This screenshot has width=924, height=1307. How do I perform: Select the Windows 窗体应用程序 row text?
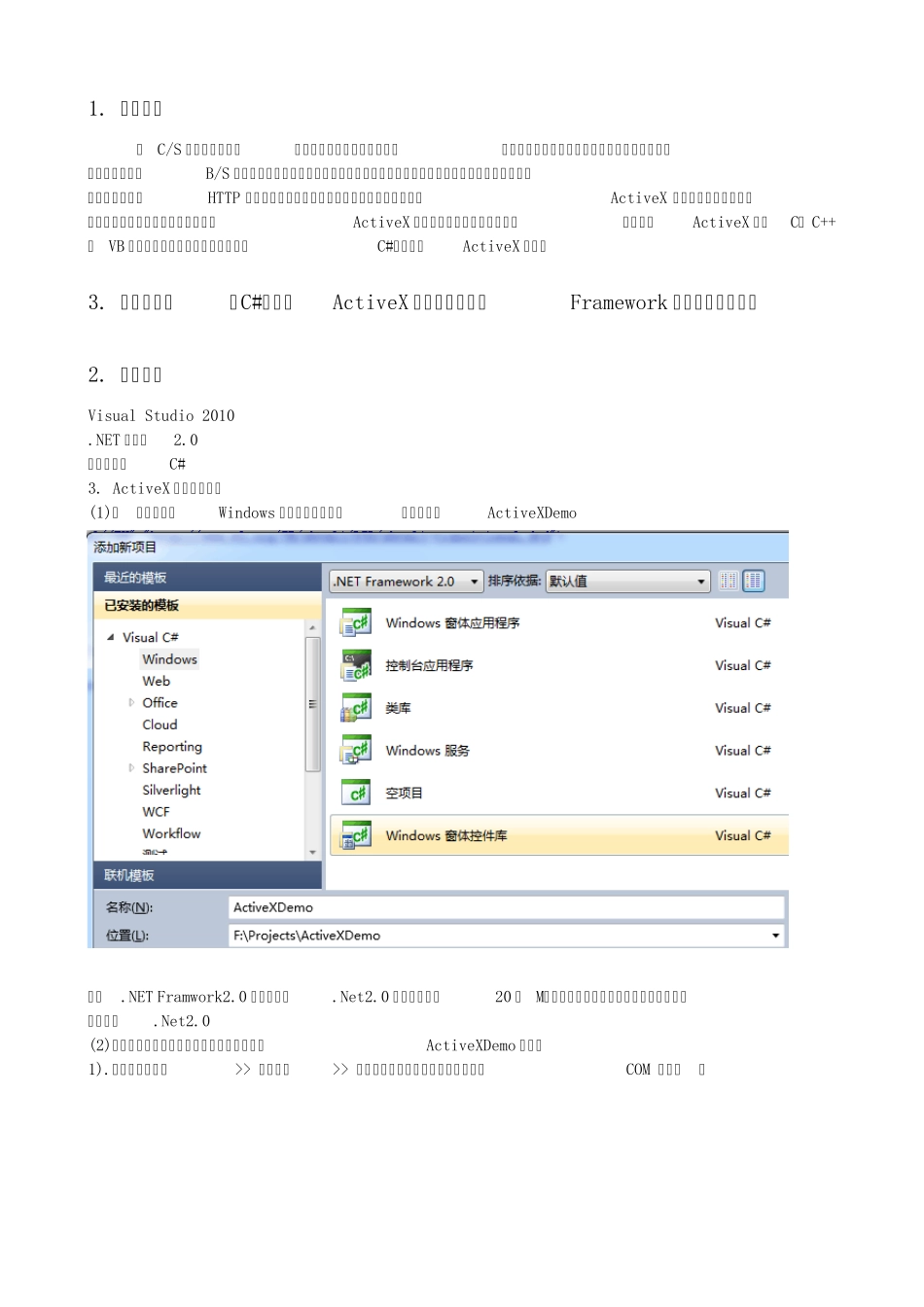452,622
